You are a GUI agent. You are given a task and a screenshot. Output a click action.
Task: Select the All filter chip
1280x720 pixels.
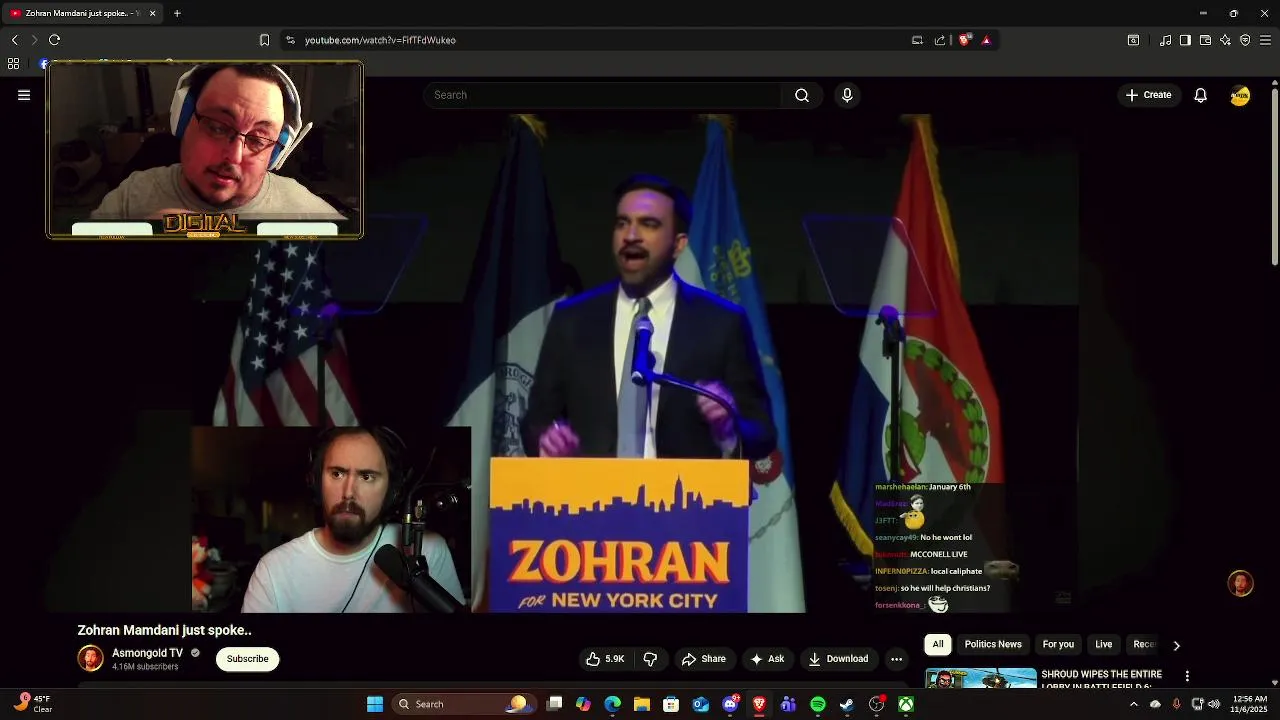point(937,645)
